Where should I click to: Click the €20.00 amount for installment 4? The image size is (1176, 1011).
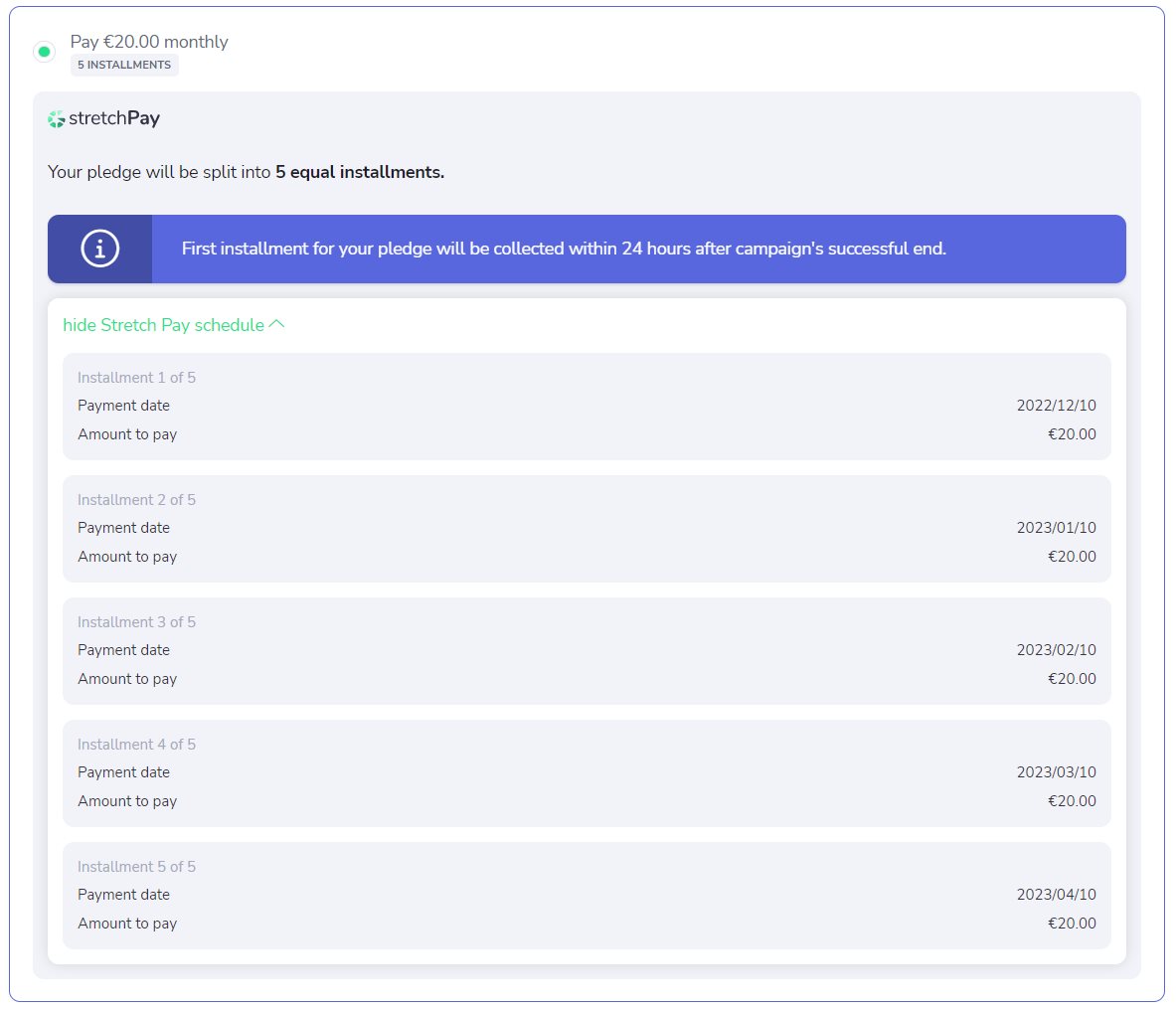pos(1072,801)
